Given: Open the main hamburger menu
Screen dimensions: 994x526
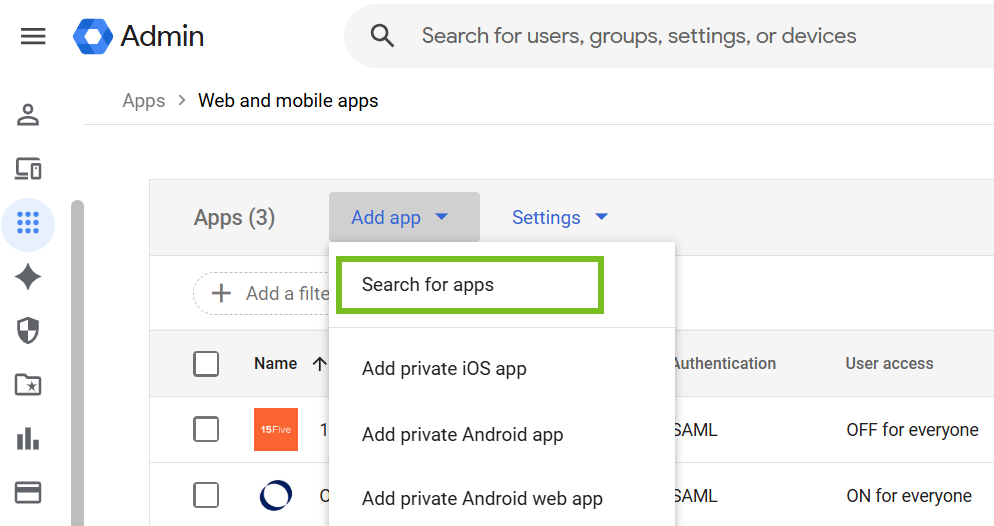Looking at the screenshot, I should [33, 36].
